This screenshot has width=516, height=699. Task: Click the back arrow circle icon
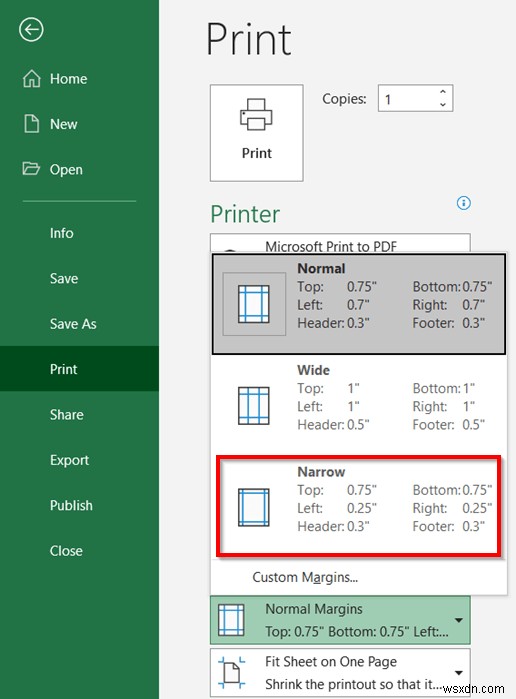tap(31, 30)
